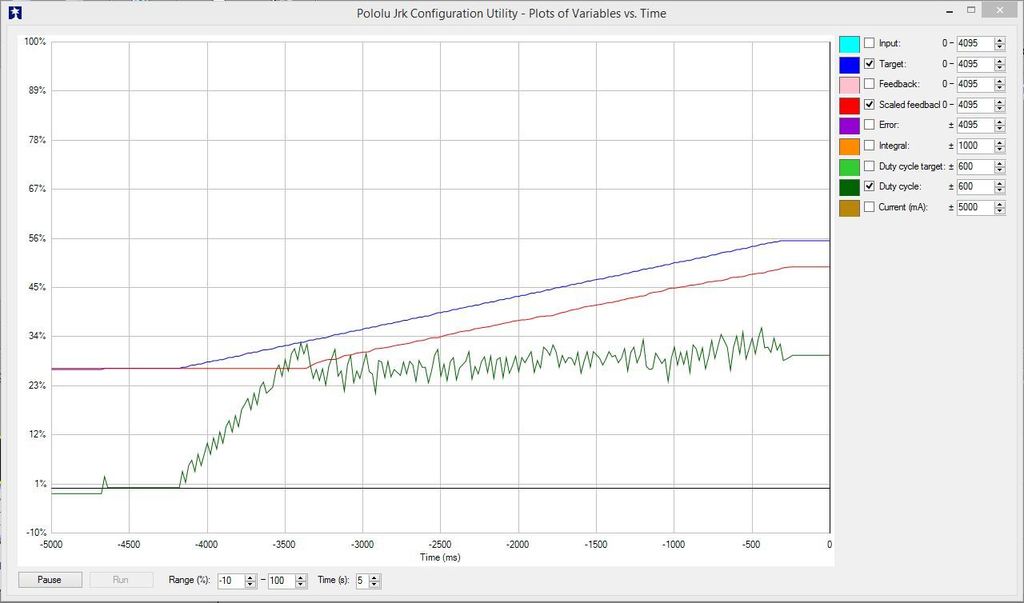The image size is (1024, 603).
Task: Click the Integral range value field
Action: (976, 146)
